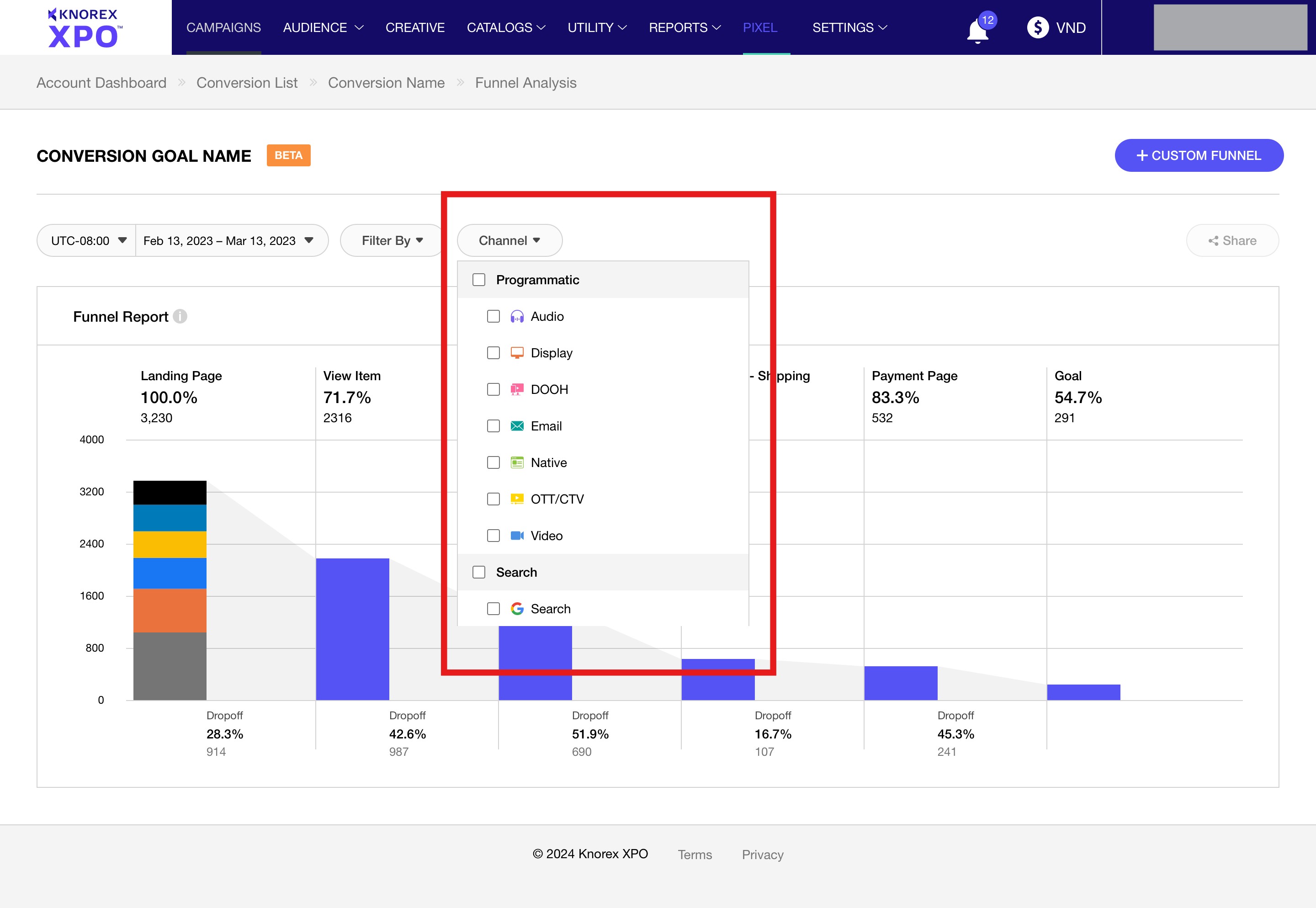Click the CUSTOM FUNNEL button
1316x908 pixels.
point(1199,155)
